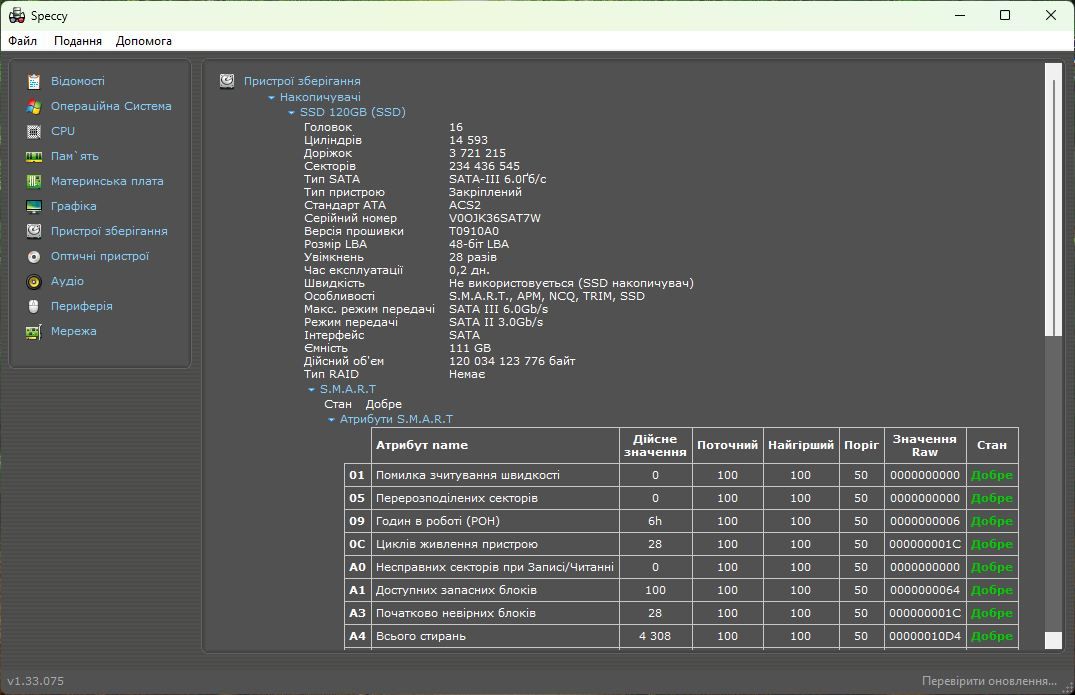1075x695 pixels.
Task: Click the Периферія mouse icon
Action: point(34,306)
